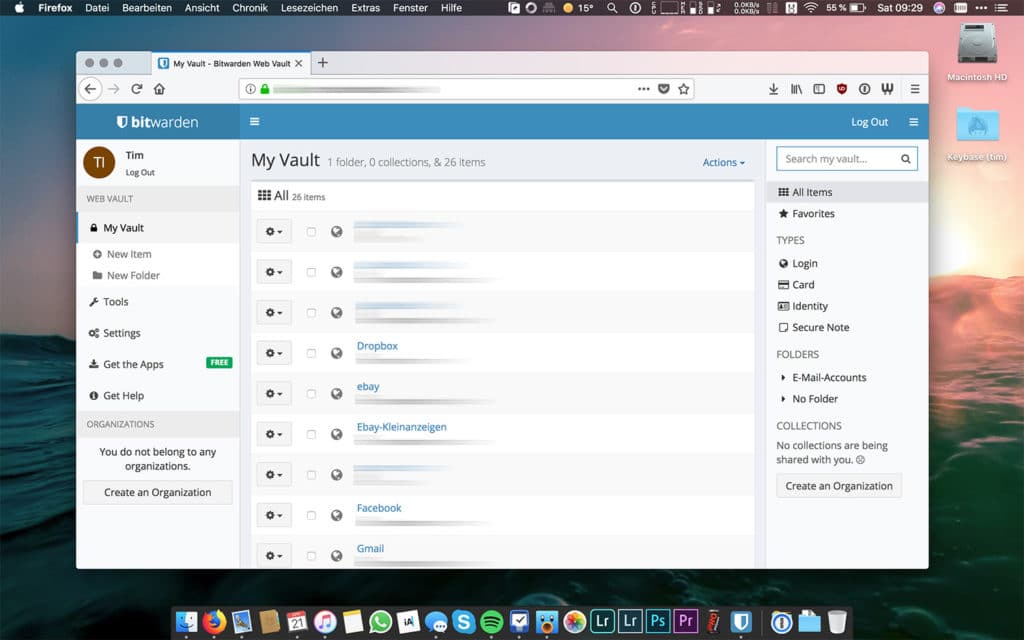1024x640 pixels.
Task: Check the checkbox above the Facebook row
Action: [312, 475]
